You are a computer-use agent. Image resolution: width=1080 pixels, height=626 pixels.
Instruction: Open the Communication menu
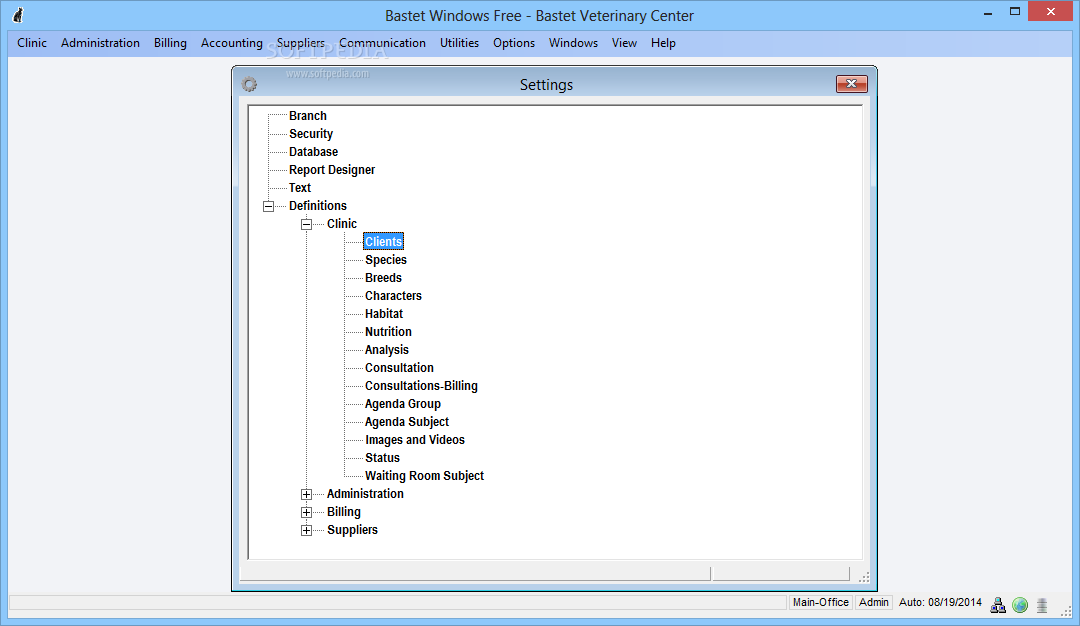pos(382,43)
